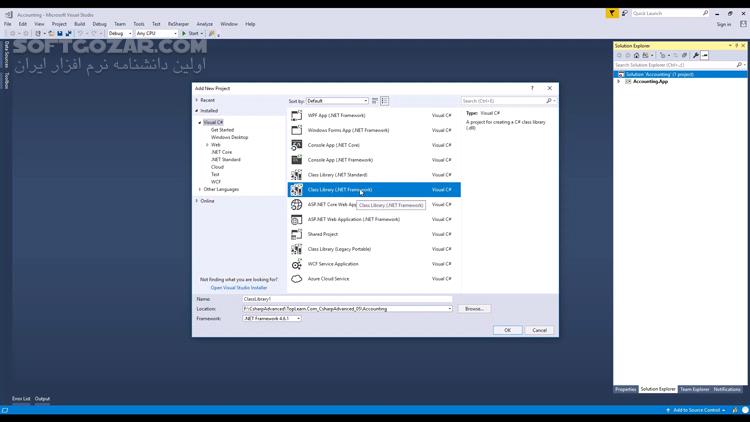The height and width of the screenshot is (422, 750).
Task: Open the Output tab
Action: pyautogui.click(x=42, y=399)
